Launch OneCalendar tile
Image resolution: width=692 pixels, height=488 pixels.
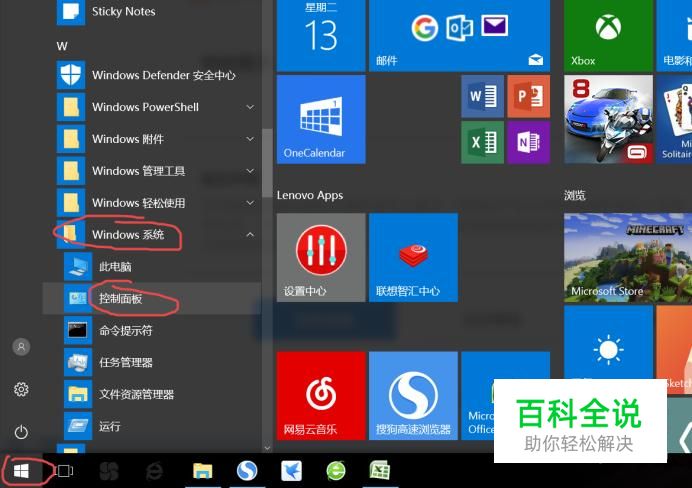tap(321, 119)
